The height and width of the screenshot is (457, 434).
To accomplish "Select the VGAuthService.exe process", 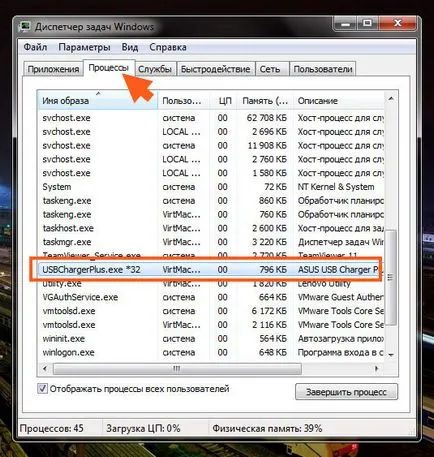I will click(x=211, y=297).
